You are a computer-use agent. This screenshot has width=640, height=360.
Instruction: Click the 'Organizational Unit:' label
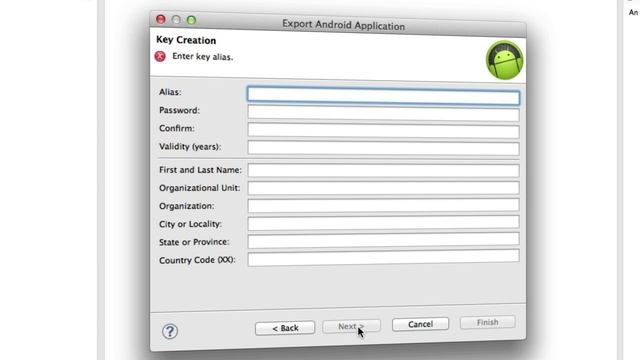click(x=200, y=188)
